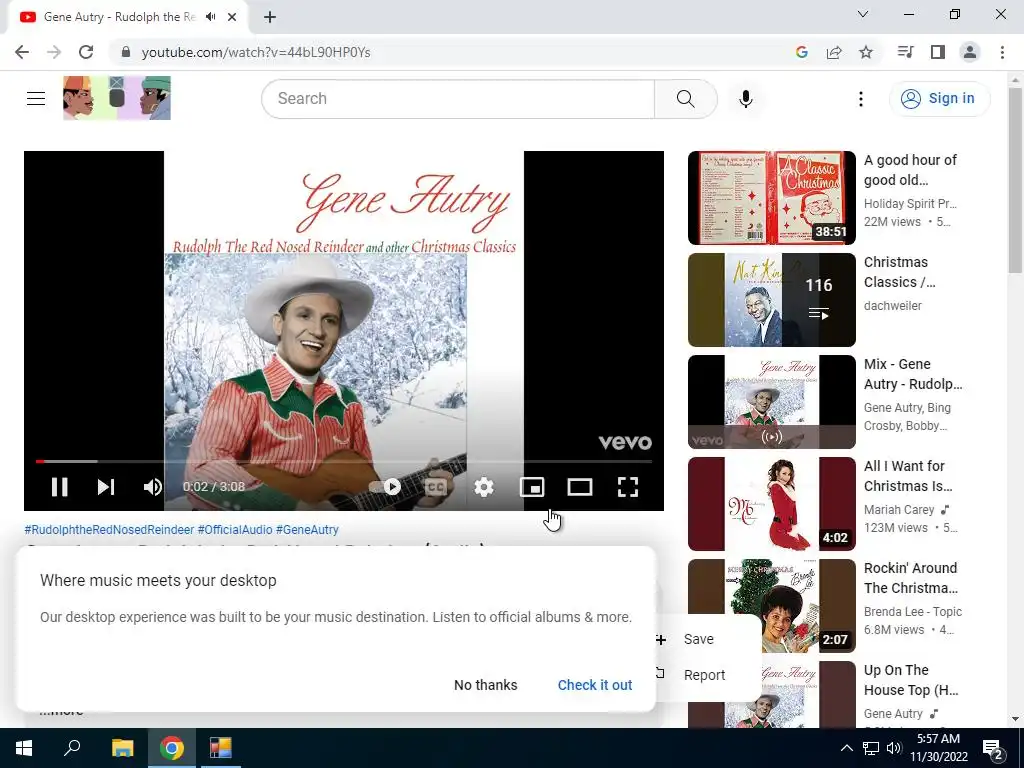Open Windows notification center

[x=993, y=748]
